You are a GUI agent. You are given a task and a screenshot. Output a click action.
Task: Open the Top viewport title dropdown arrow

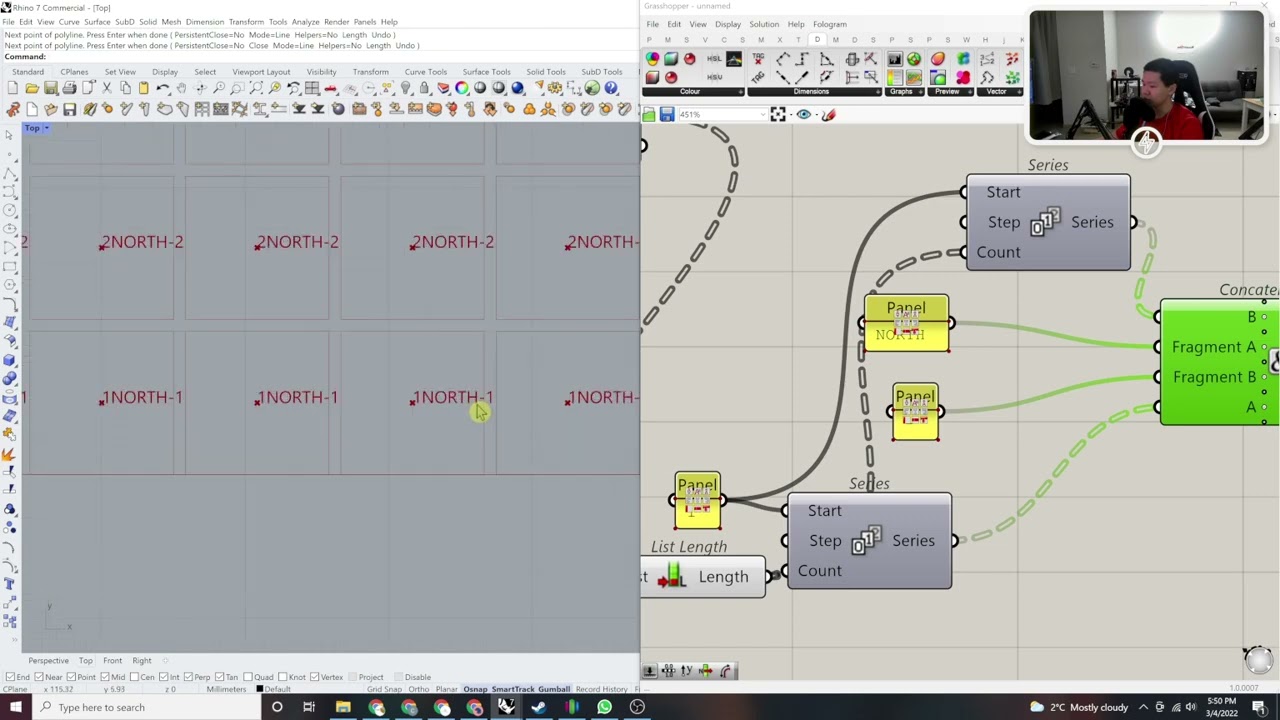tap(46, 128)
